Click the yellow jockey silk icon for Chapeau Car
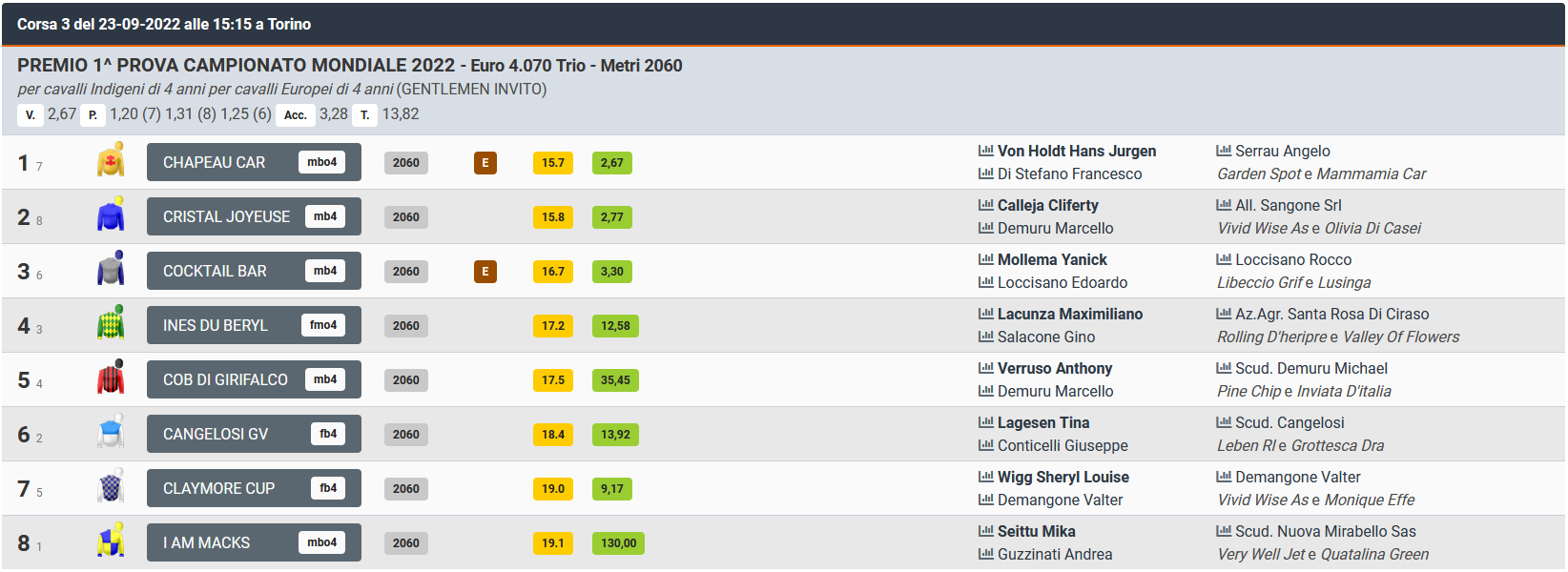The image size is (1568, 572). click(x=112, y=161)
